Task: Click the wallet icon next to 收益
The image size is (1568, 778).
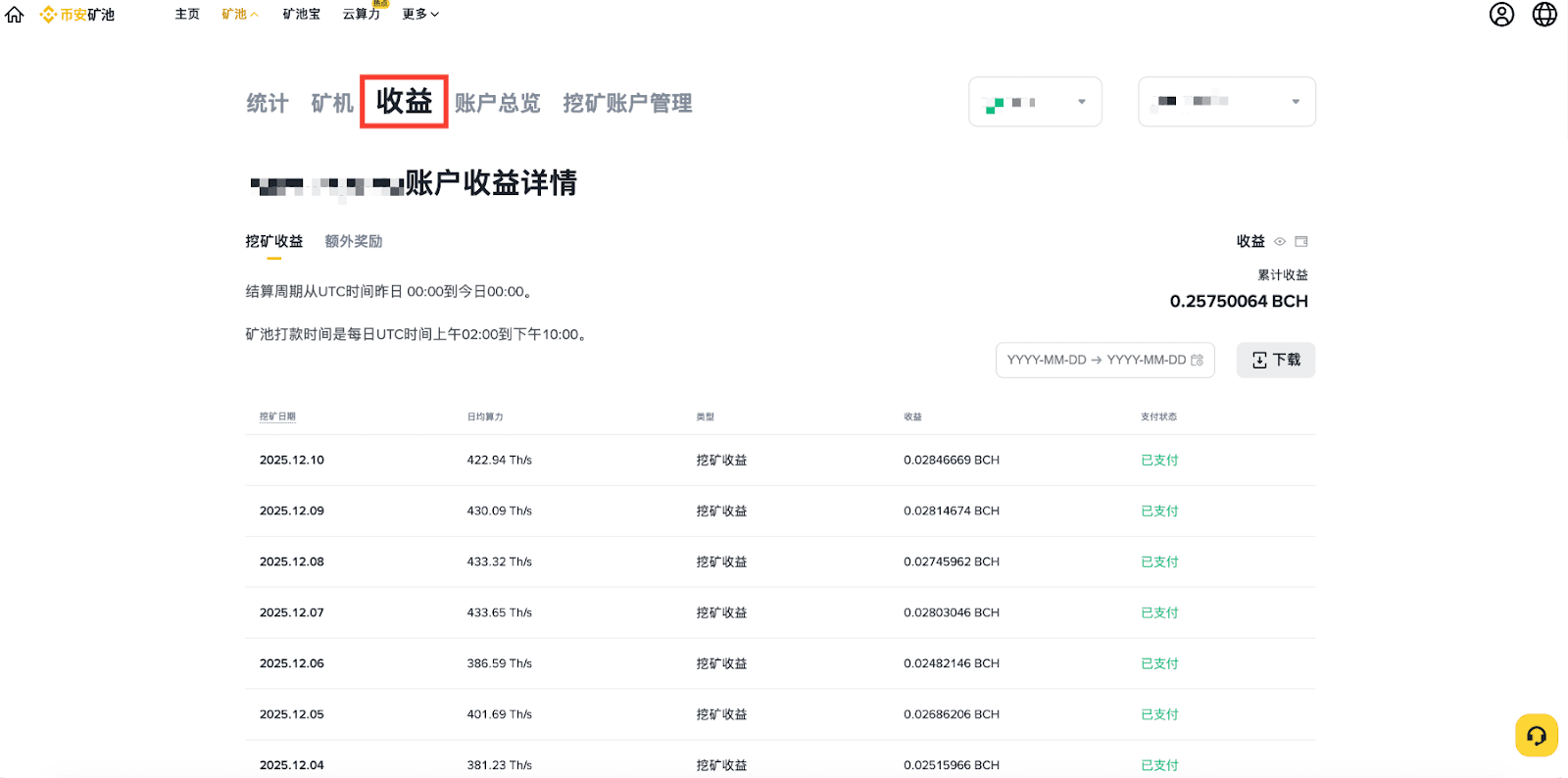Action: 1301,241
